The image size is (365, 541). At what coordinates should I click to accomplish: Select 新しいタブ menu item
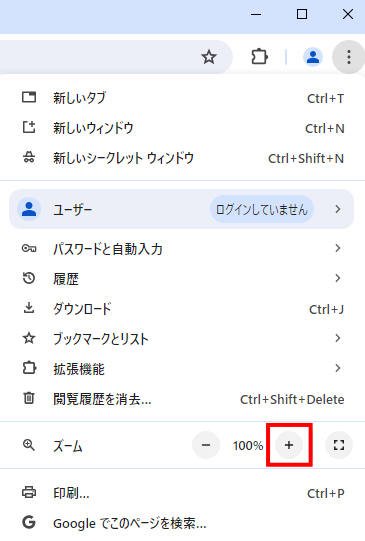[x=182, y=98]
